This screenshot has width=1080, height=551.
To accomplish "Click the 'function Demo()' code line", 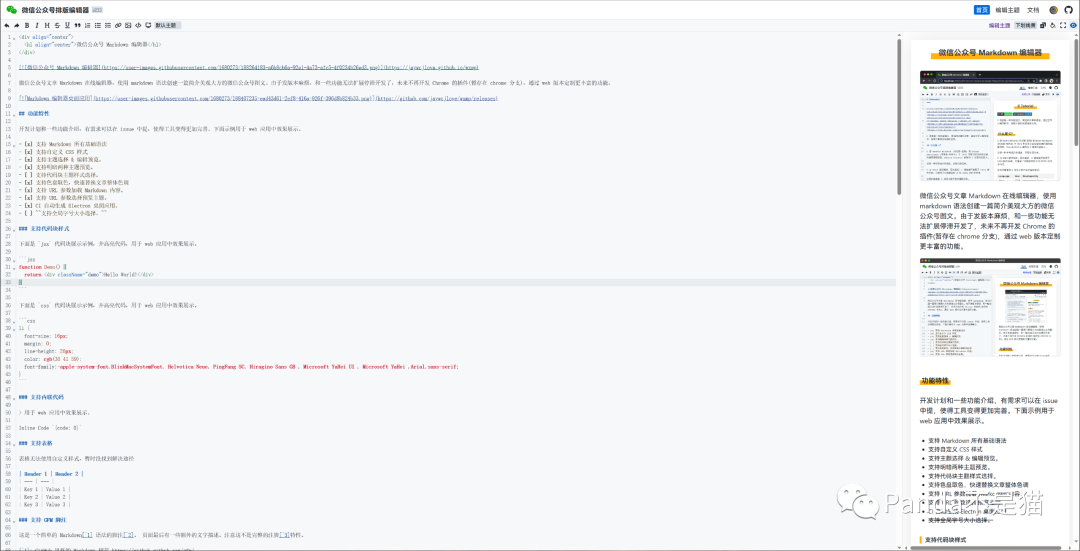I will 41,267.
